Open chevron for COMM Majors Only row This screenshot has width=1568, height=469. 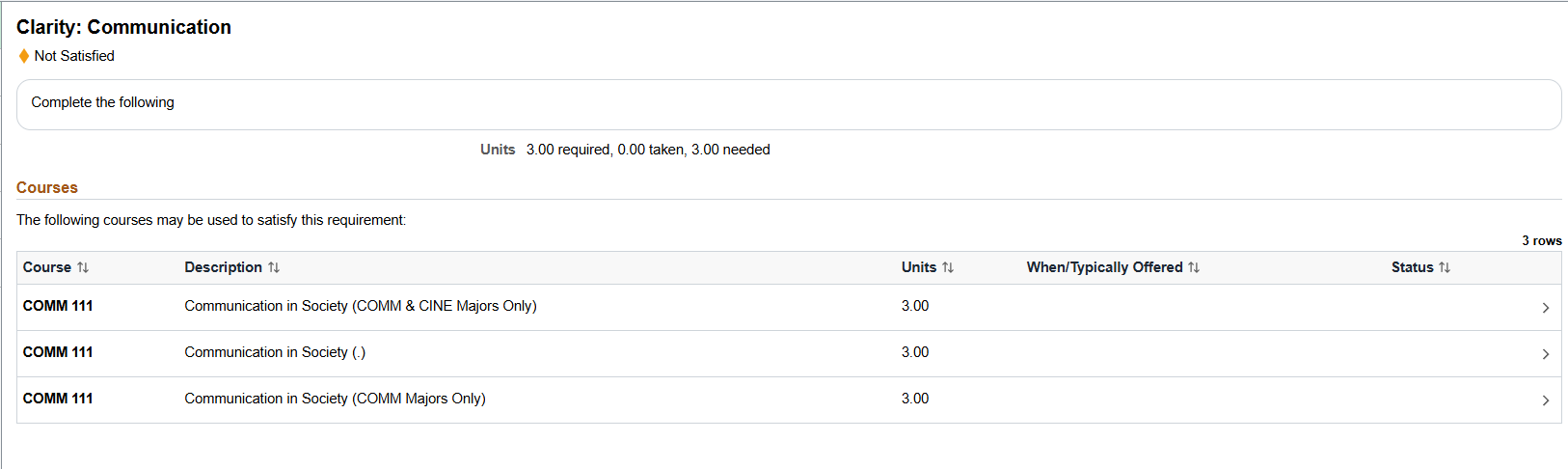point(1546,400)
